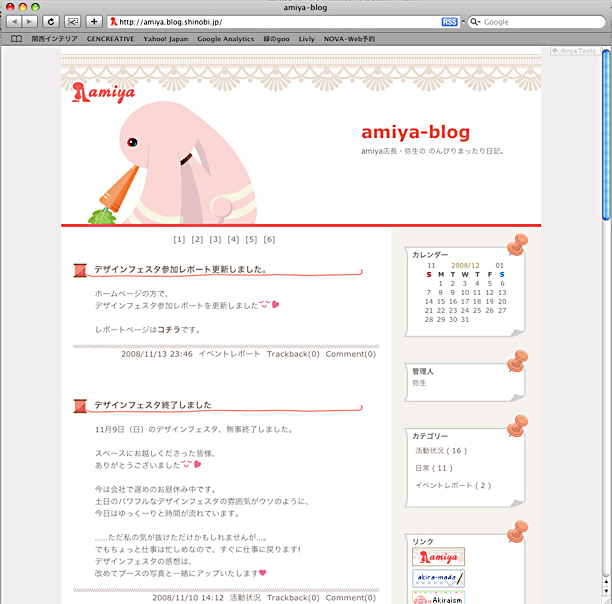The height and width of the screenshot is (604, 612).
Task: Open NOVA-Web予約 bookmark
Action: (349, 39)
